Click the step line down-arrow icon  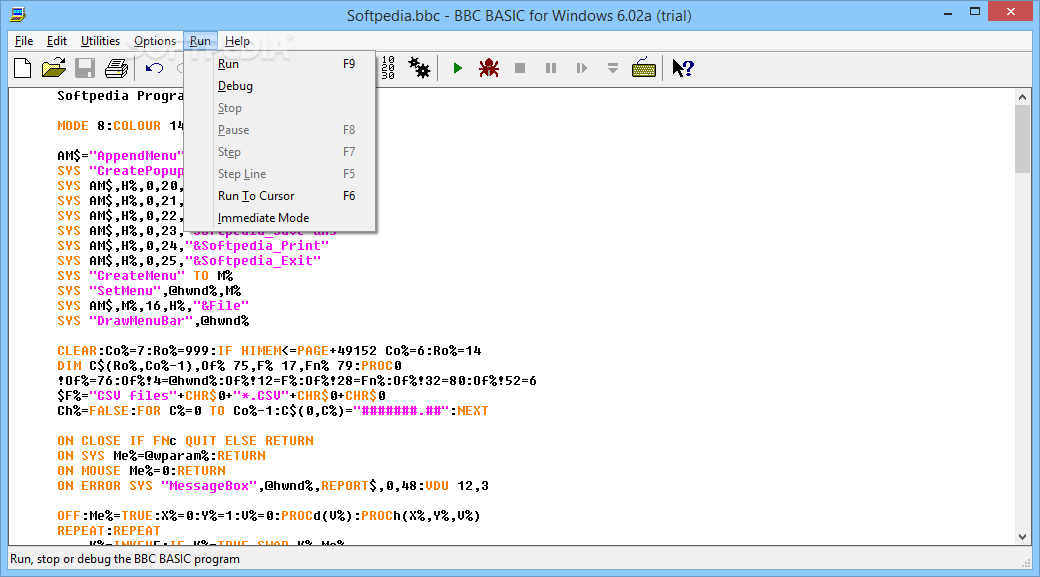coord(613,68)
